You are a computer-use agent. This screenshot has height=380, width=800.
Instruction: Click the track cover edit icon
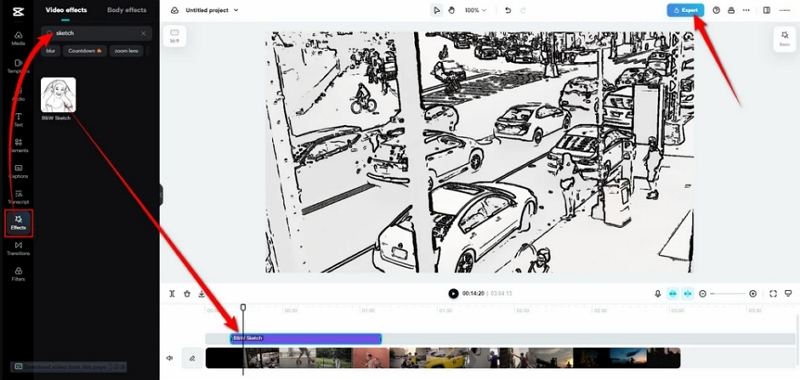tap(192, 358)
